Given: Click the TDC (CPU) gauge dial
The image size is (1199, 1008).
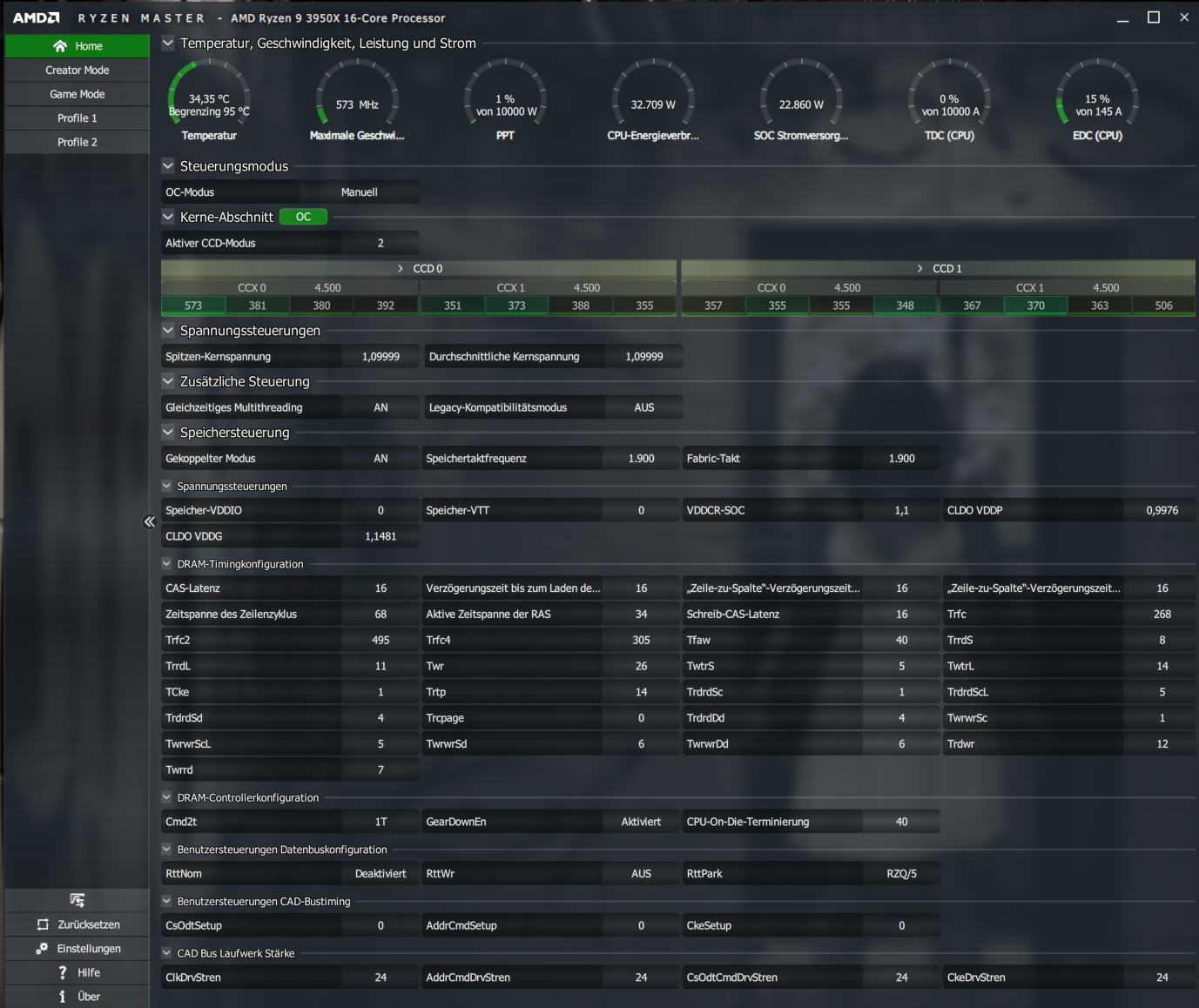Looking at the screenshot, I should tap(949, 93).
